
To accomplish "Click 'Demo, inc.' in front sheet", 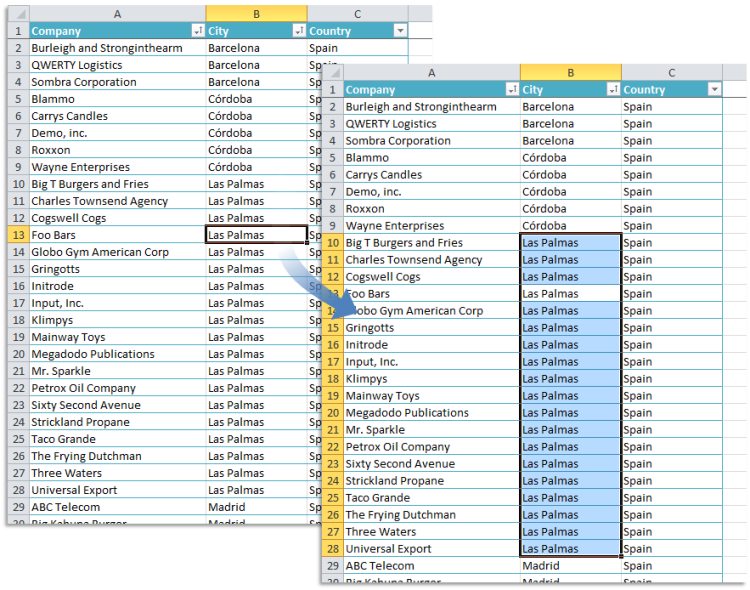I will pos(431,191).
